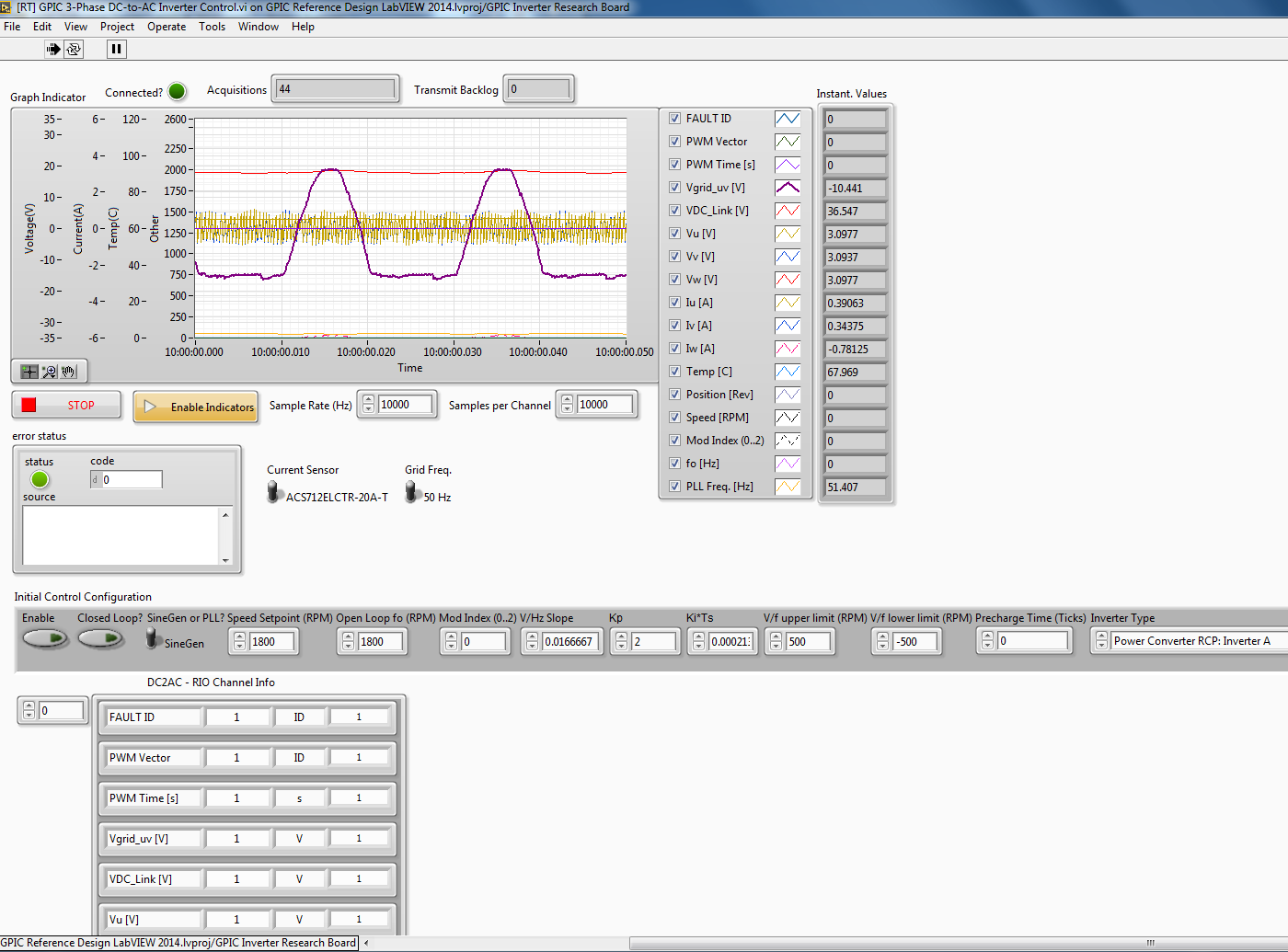Viewport: 1288px width, 952px height.
Task: Flip the Grid Freq. 50 Hz switch
Action: point(412,492)
